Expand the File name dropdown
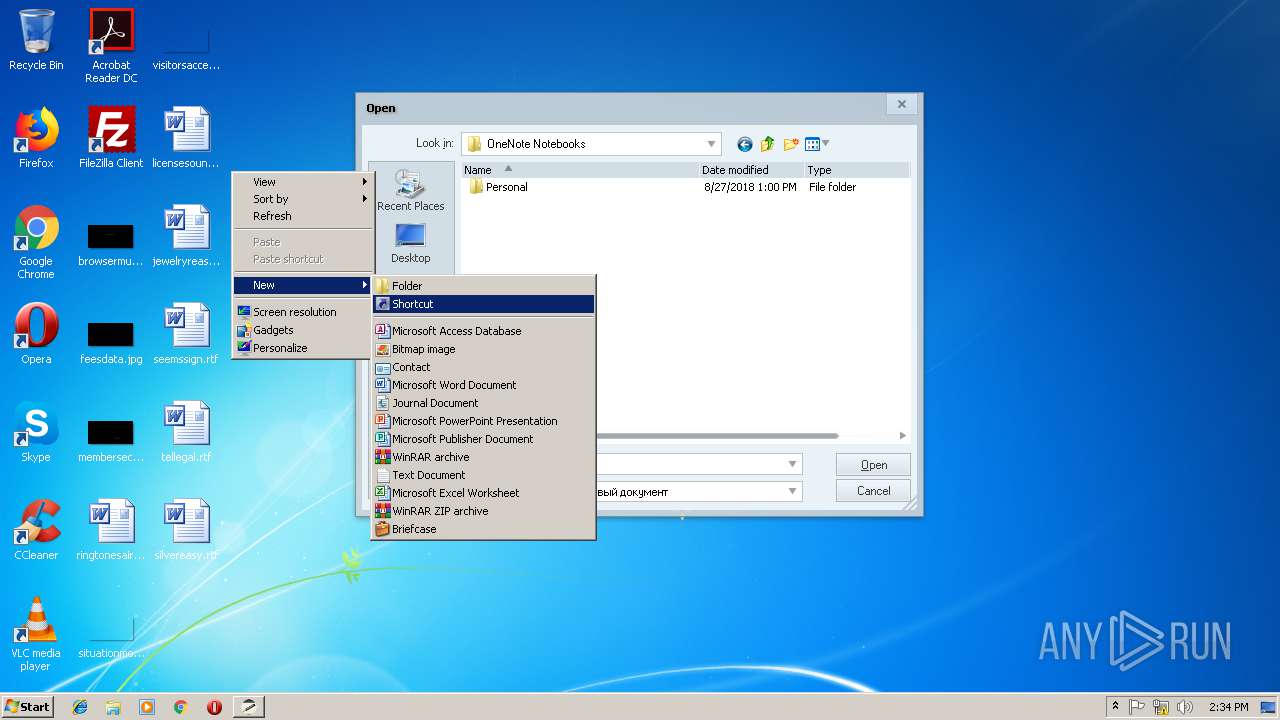 [x=793, y=464]
